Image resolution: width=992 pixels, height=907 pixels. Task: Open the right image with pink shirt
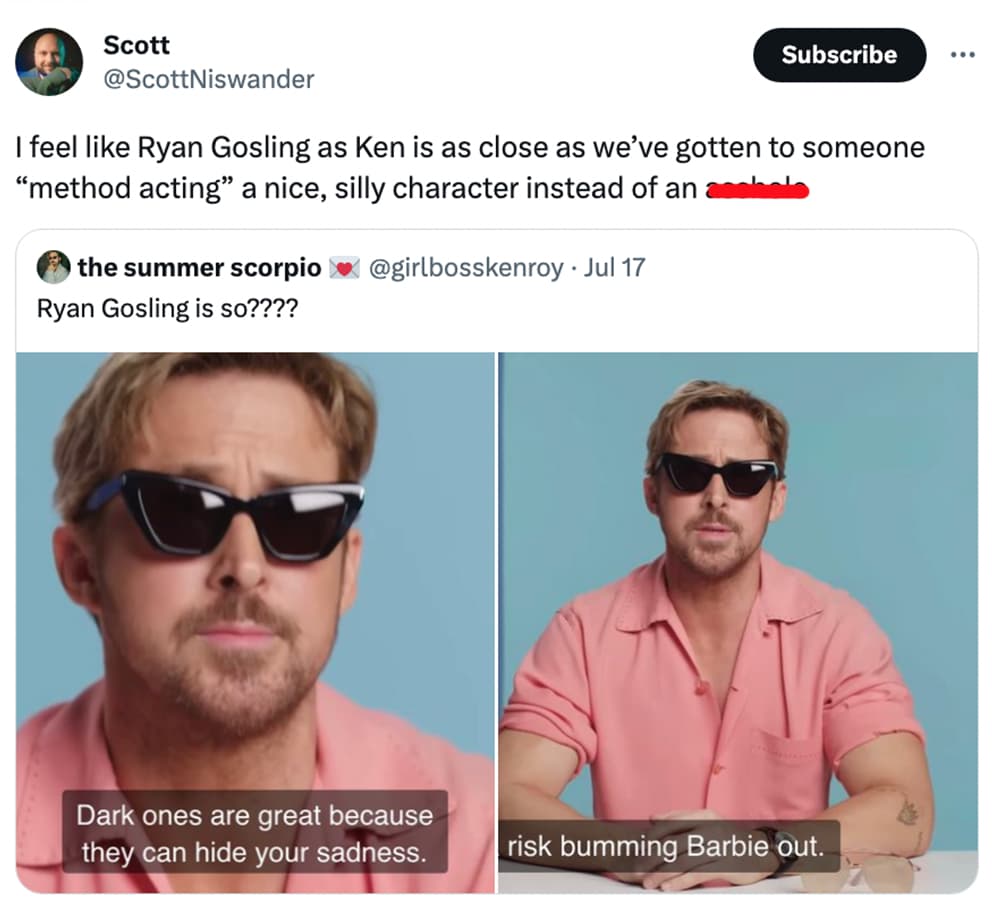tap(738, 622)
